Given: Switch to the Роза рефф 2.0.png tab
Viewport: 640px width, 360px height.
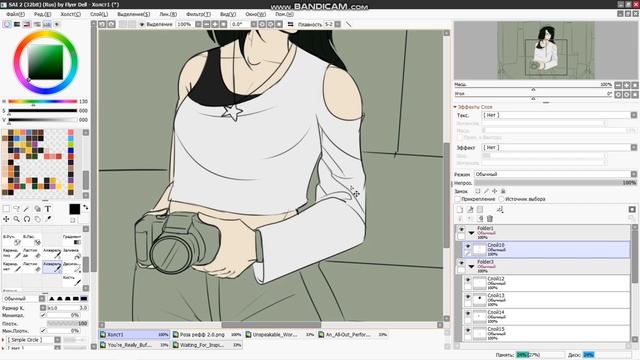Looking at the screenshot, I should pyautogui.click(x=207, y=334).
